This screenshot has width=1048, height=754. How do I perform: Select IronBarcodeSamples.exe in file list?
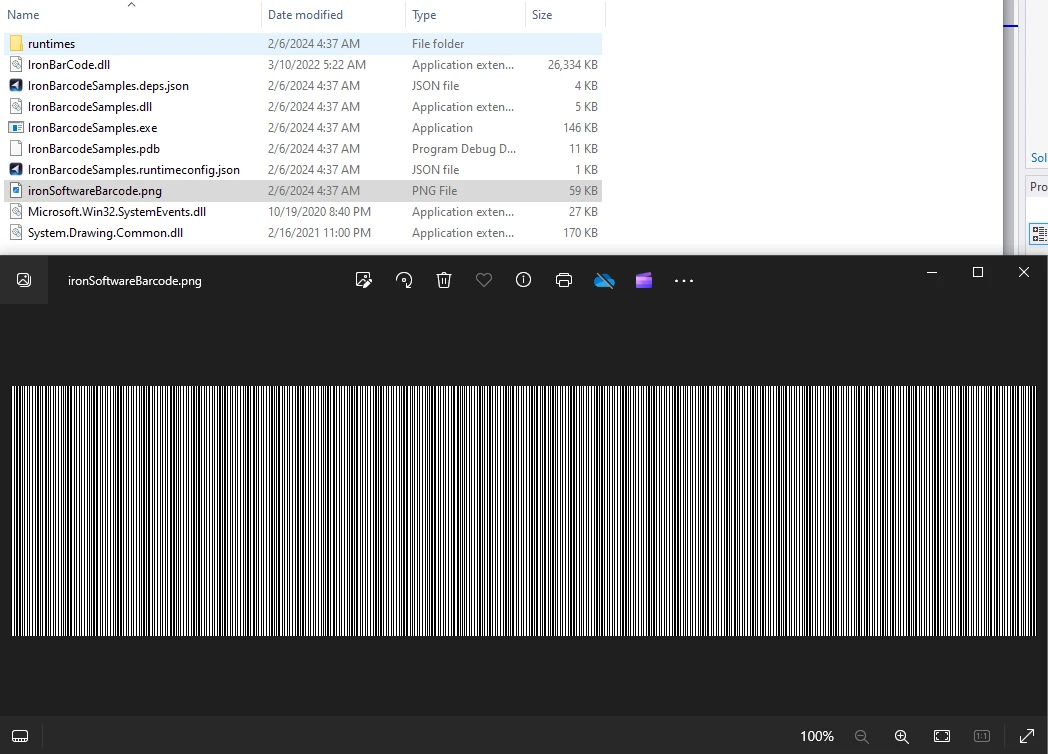click(92, 128)
